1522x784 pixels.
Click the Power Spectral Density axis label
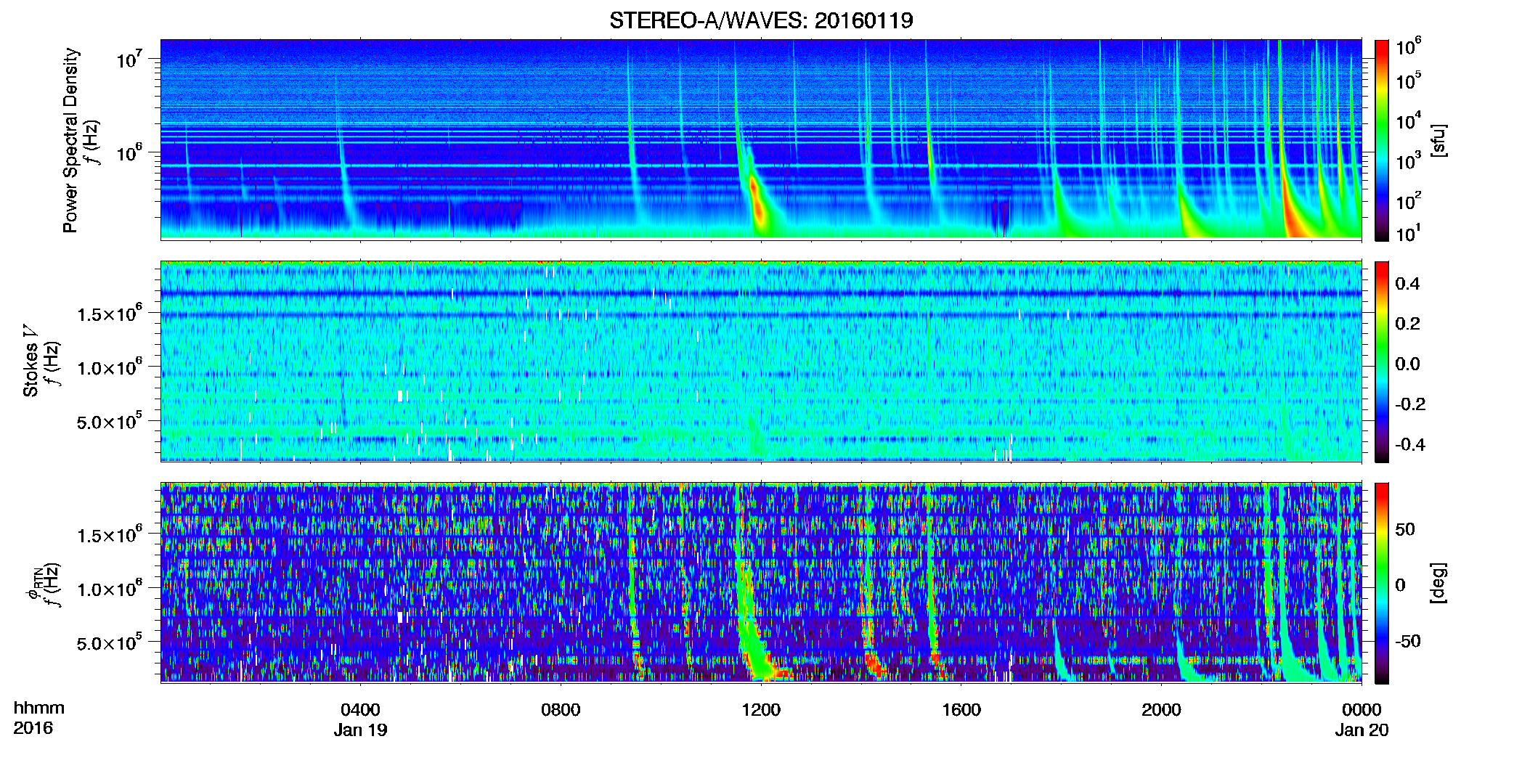pos(70,140)
